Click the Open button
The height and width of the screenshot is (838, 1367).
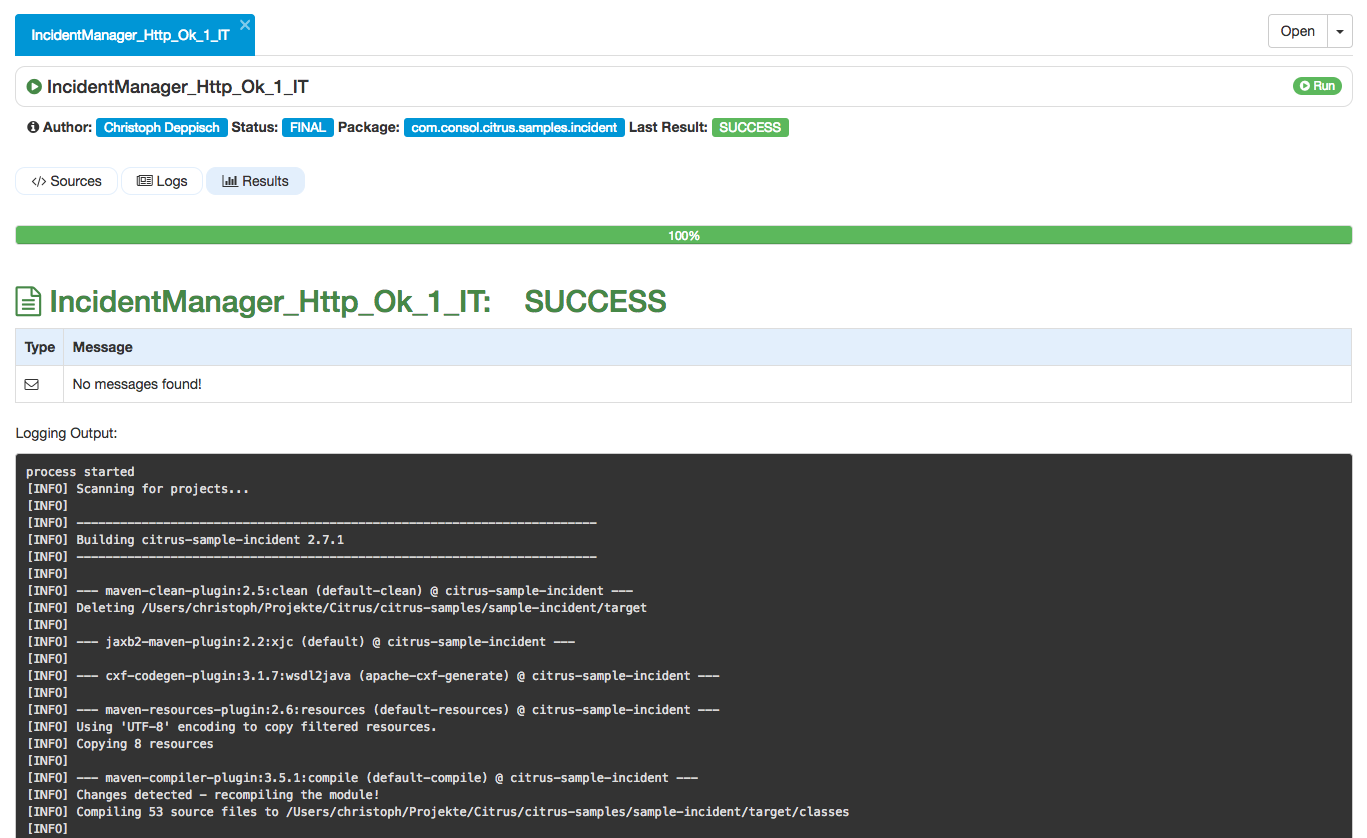pyautogui.click(x=1297, y=31)
